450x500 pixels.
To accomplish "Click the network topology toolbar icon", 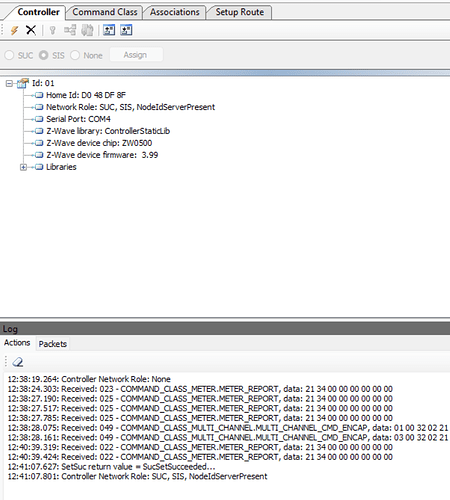I will [x=70, y=30].
